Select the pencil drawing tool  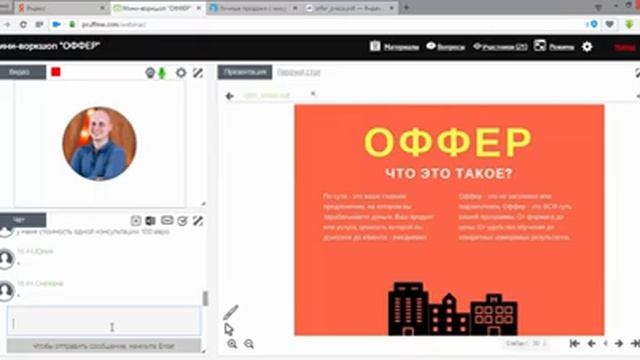click(231, 312)
